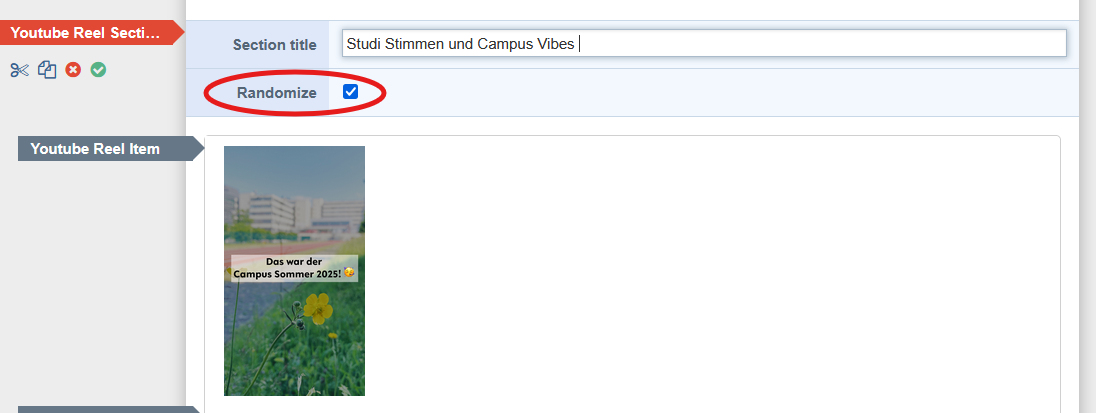Viewport: 1096px width, 413px height.
Task: Click empty area of the Reel Item panel
Action: click(700, 270)
